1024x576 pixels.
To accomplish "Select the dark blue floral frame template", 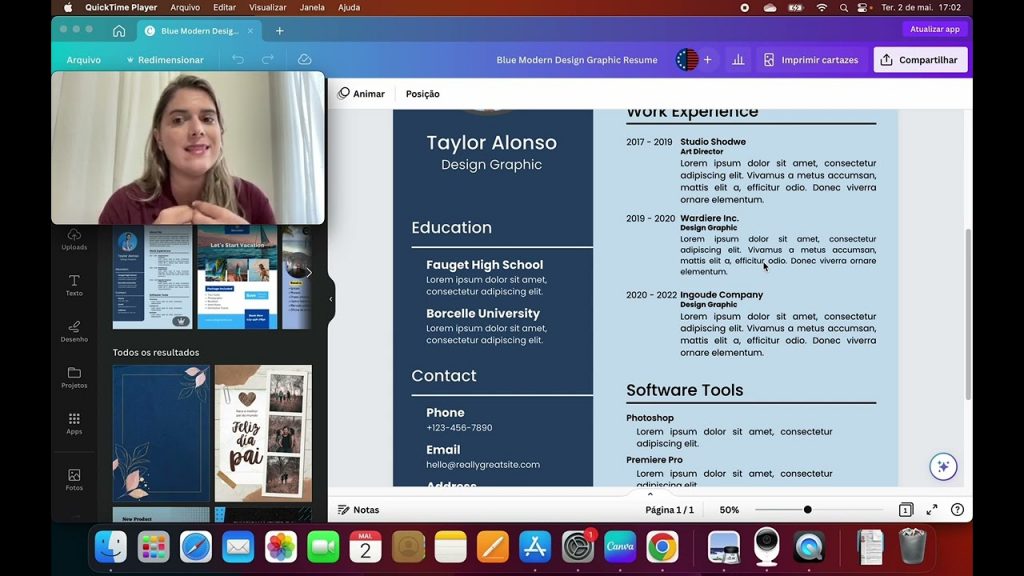I will pos(161,433).
